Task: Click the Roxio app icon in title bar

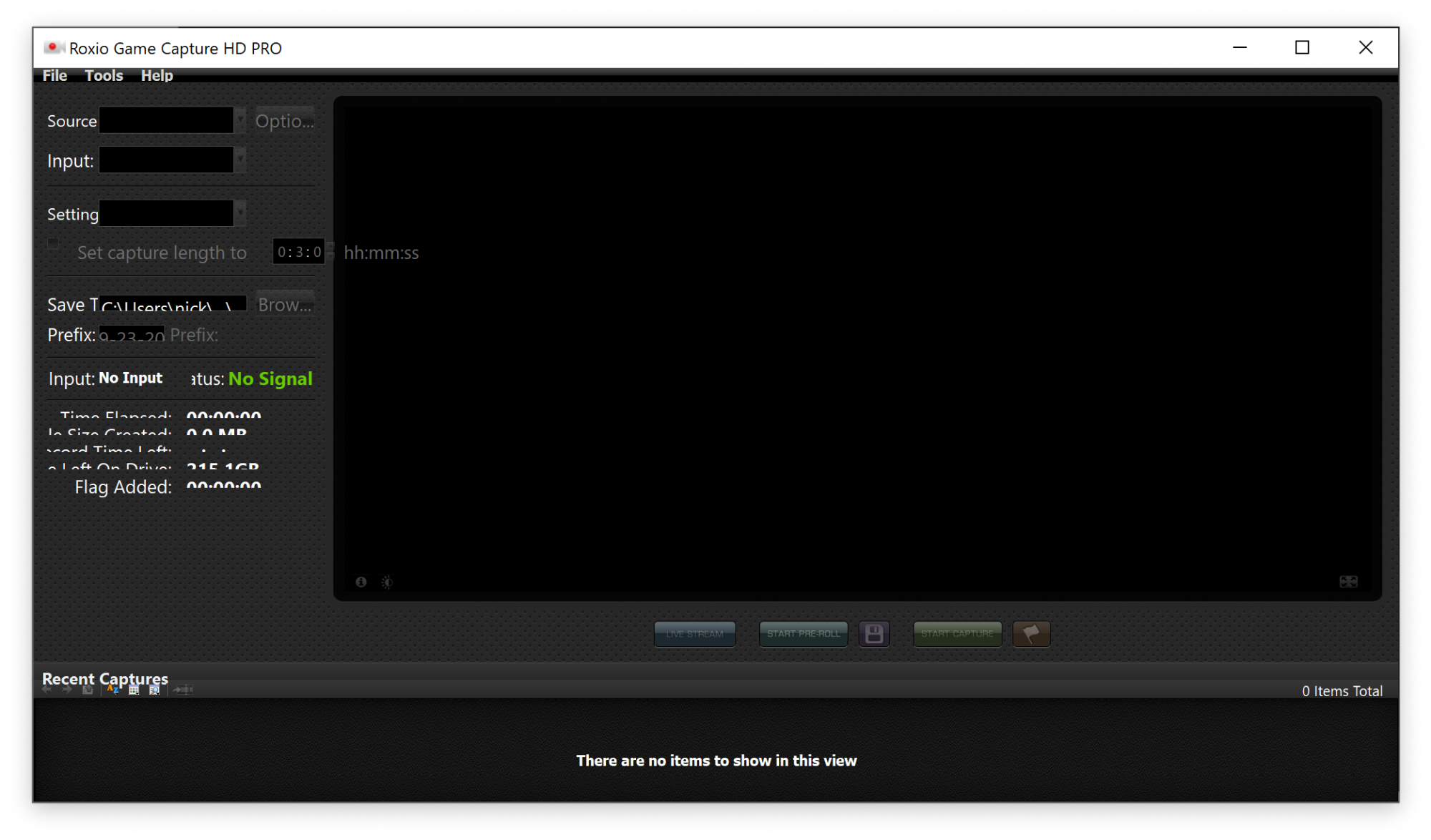Action: [x=53, y=47]
